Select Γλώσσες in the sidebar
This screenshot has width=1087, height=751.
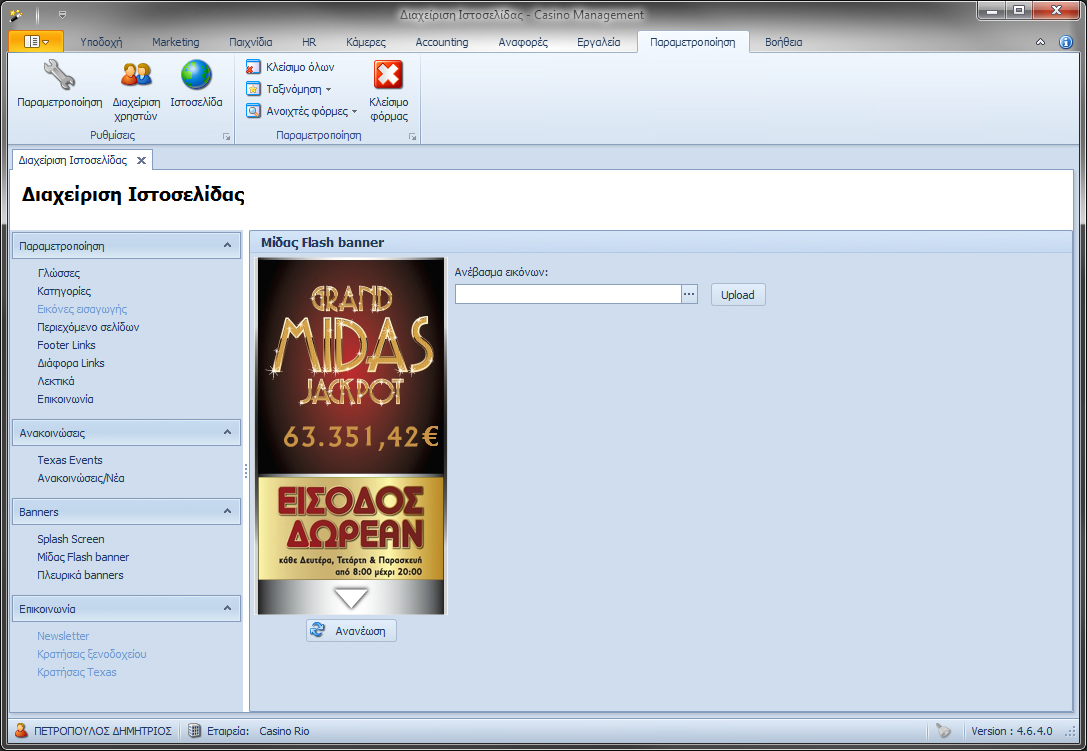(59, 273)
